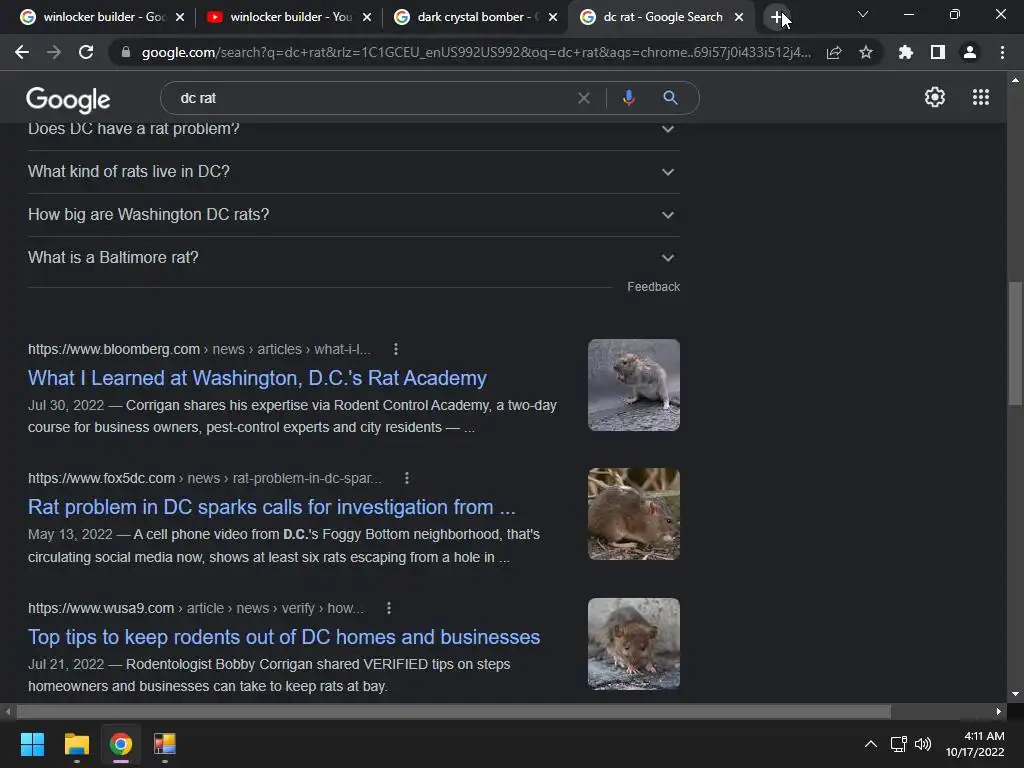
Task: Open 'Top tips to keep rodents out' result
Action: tap(284, 637)
